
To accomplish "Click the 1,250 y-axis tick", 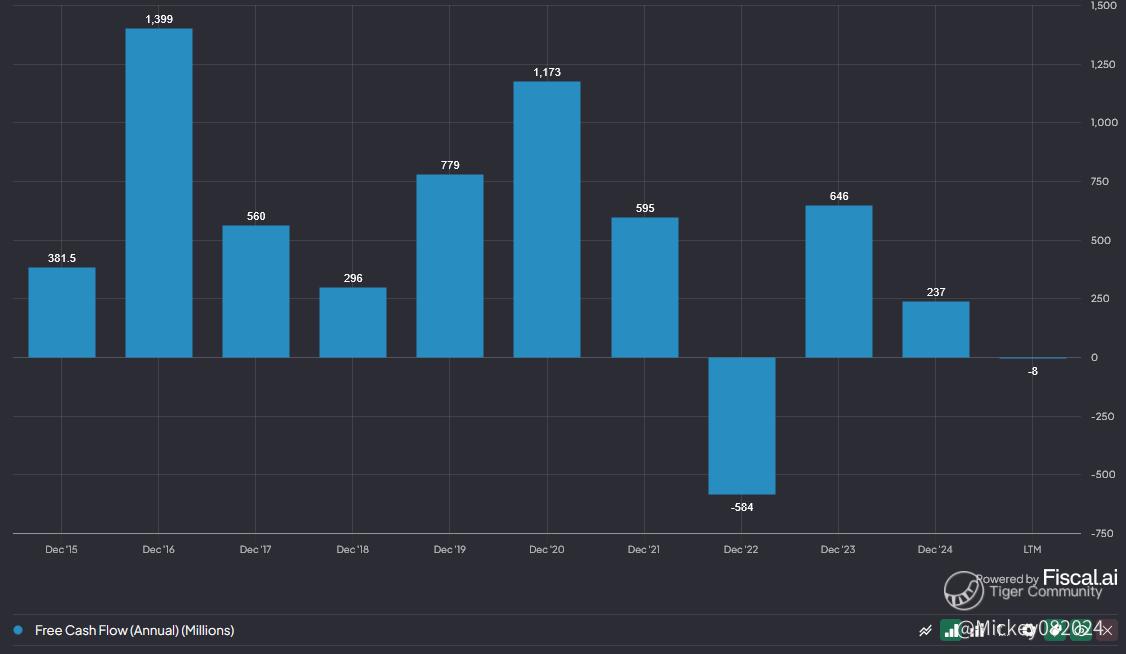I will tap(1103, 65).
